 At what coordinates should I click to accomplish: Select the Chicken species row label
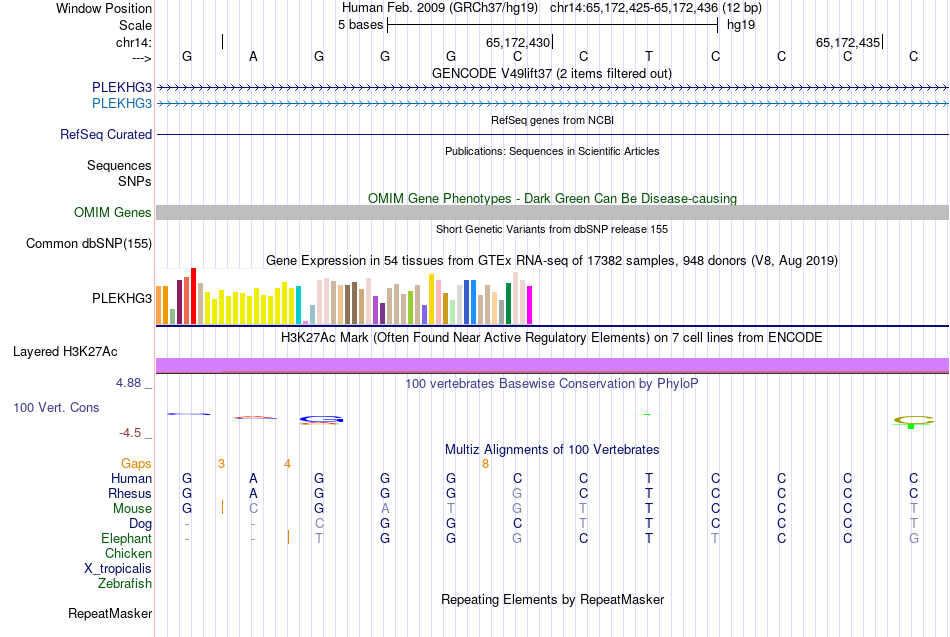coord(128,553)
